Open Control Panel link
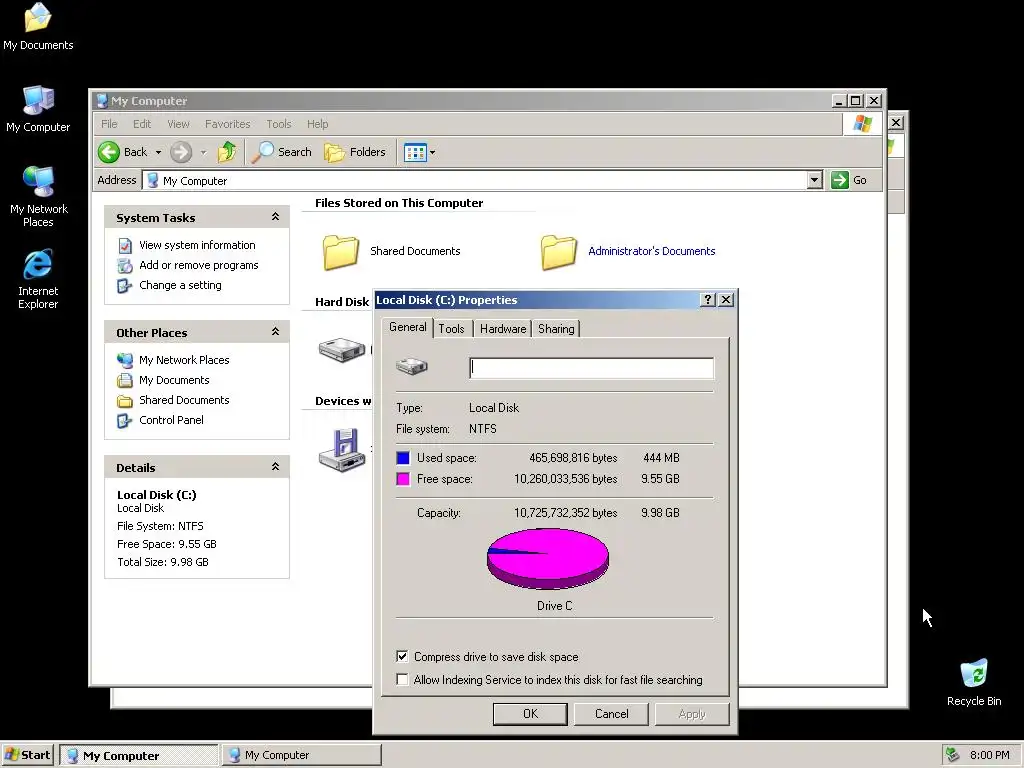The width and height of the screenshot is (1024, 768). (x=171, y=420)
